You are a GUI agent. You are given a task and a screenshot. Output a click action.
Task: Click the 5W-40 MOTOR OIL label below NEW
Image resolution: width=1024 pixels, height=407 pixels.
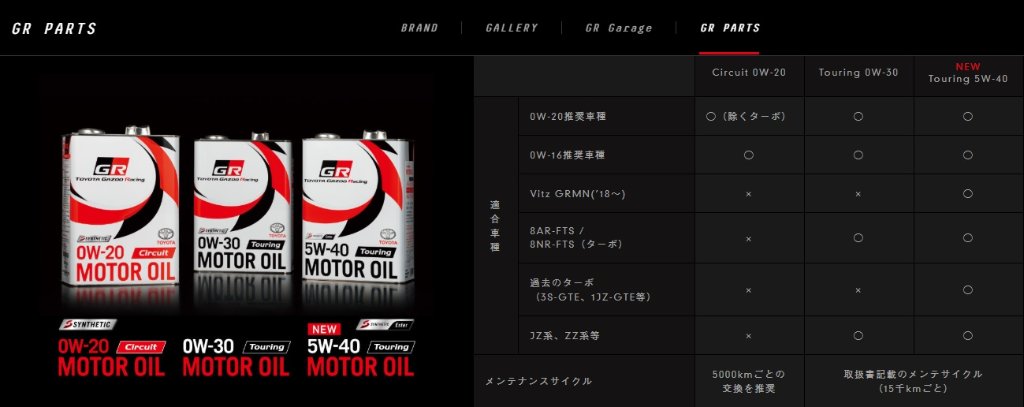360,357
